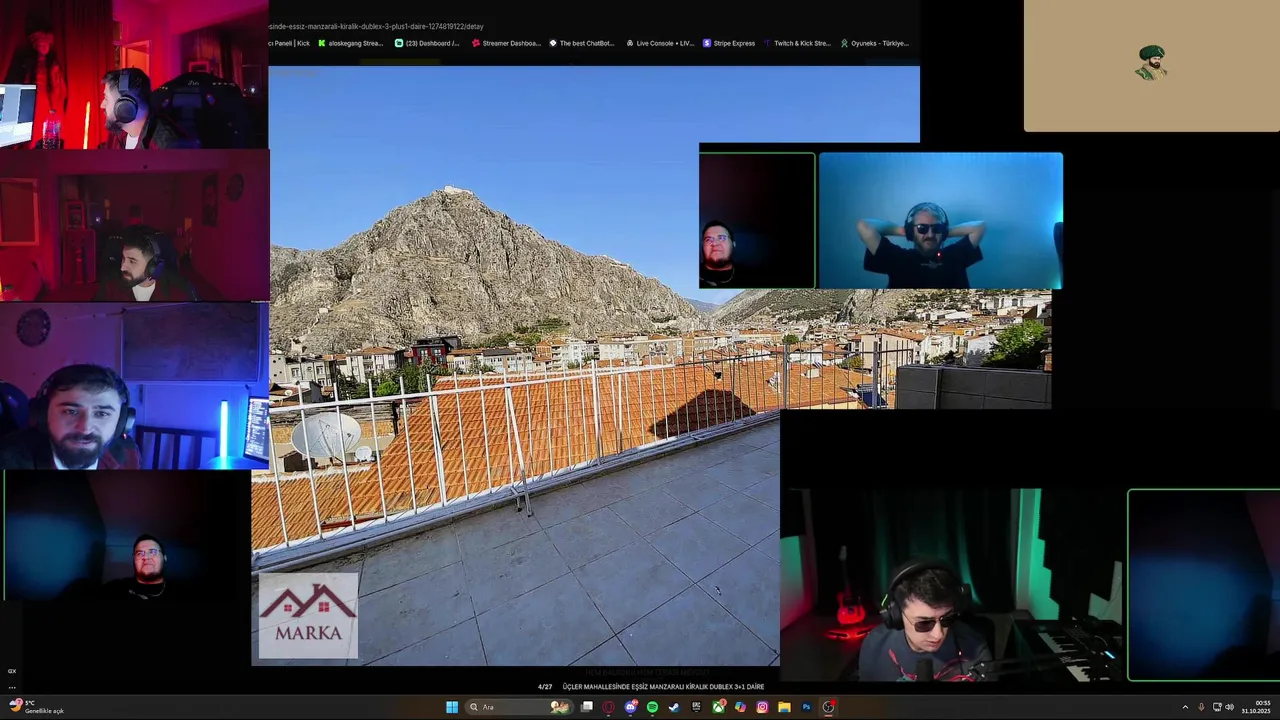Click the browser address bar URL
This screenshot has width=1280, height=720.
coord(376,26)
